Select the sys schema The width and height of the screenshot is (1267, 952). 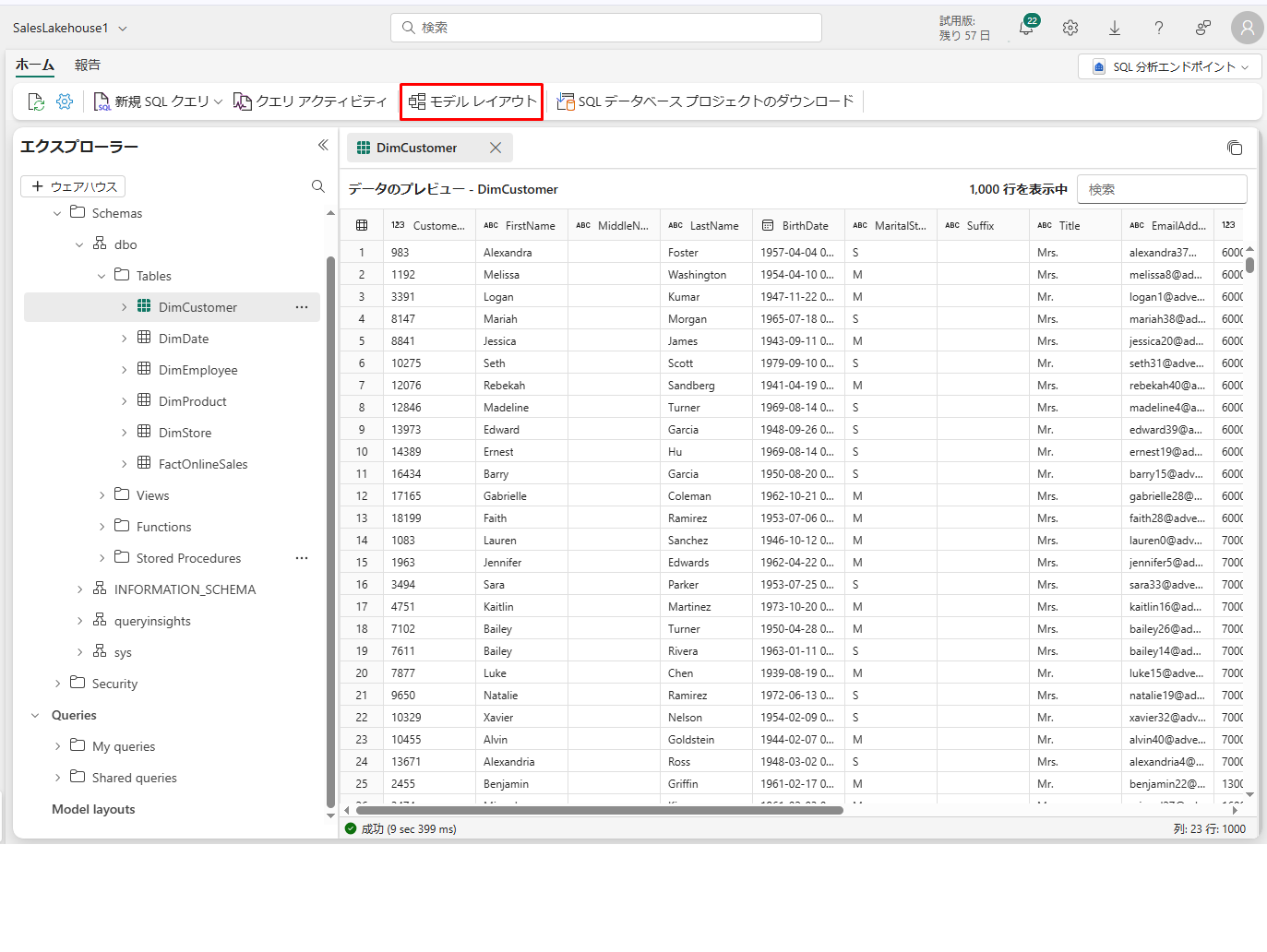(x=123, y=652)
